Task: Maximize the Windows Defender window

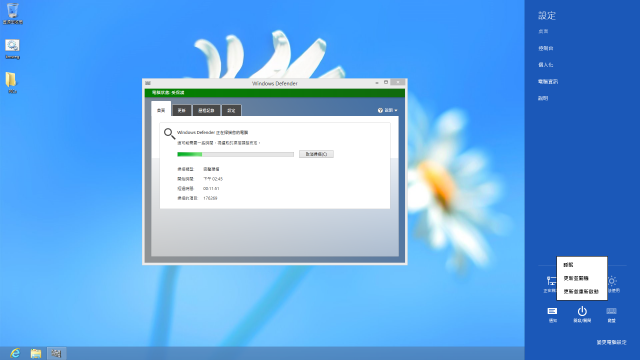Action: 386,82
